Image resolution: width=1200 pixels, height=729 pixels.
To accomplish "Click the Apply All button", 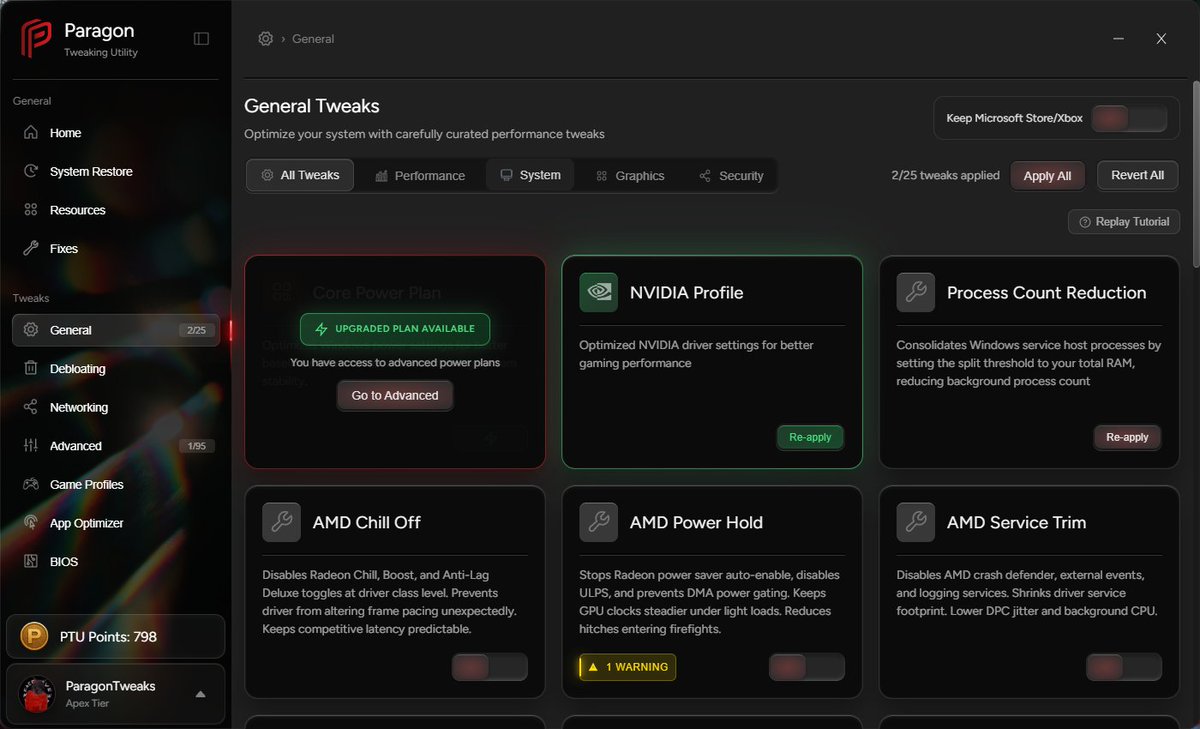I will [x=1047, y=175].
